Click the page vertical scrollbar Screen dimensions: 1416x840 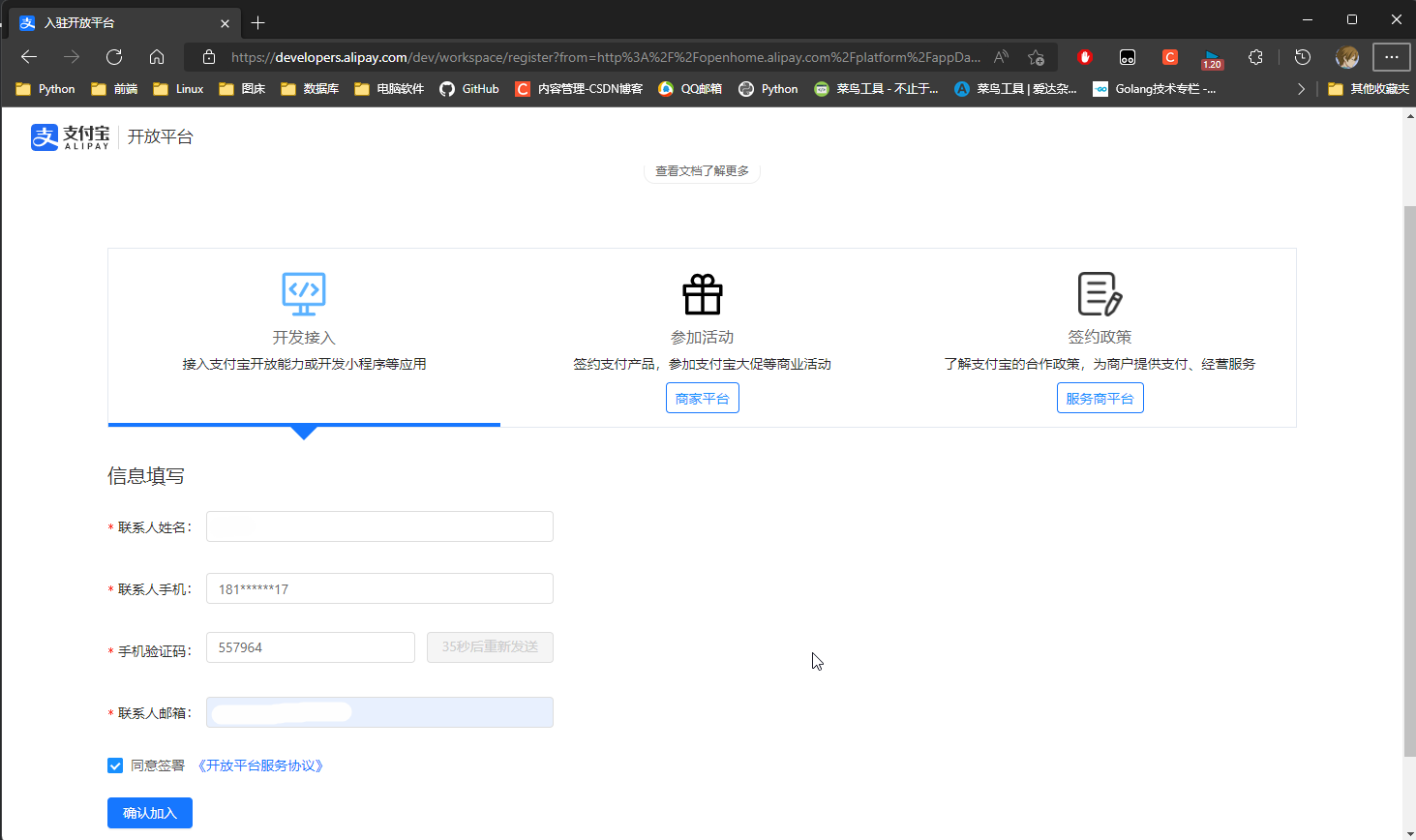click(x=1409, y=481)
